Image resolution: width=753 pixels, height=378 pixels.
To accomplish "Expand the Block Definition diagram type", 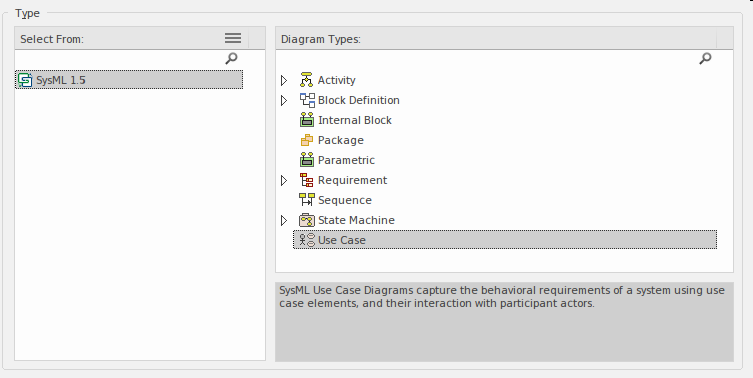I will tap(284, 100).
